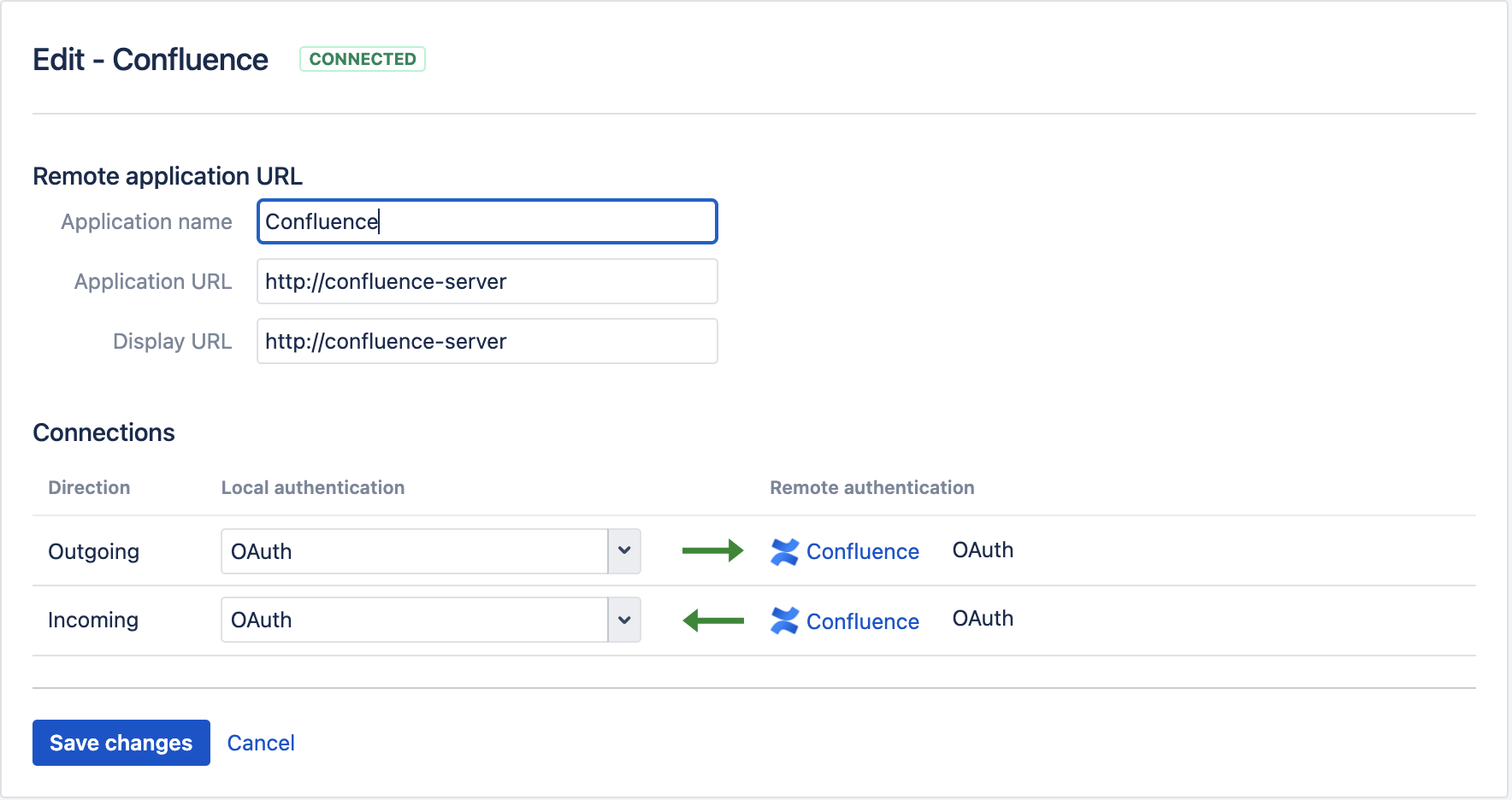Click the Confluence logo in the Incoming row
Viewport: 1512px width, 800px height.
[784, 621]
